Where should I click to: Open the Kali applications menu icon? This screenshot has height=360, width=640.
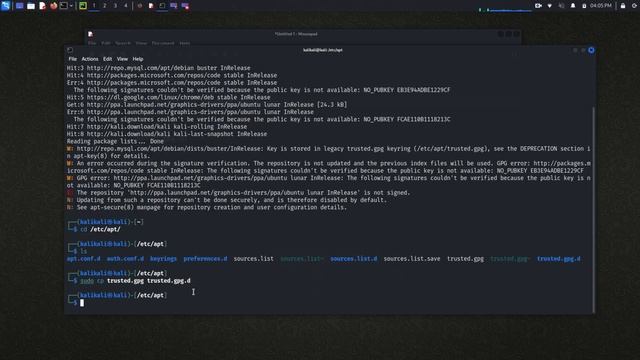tap(5, 6)
